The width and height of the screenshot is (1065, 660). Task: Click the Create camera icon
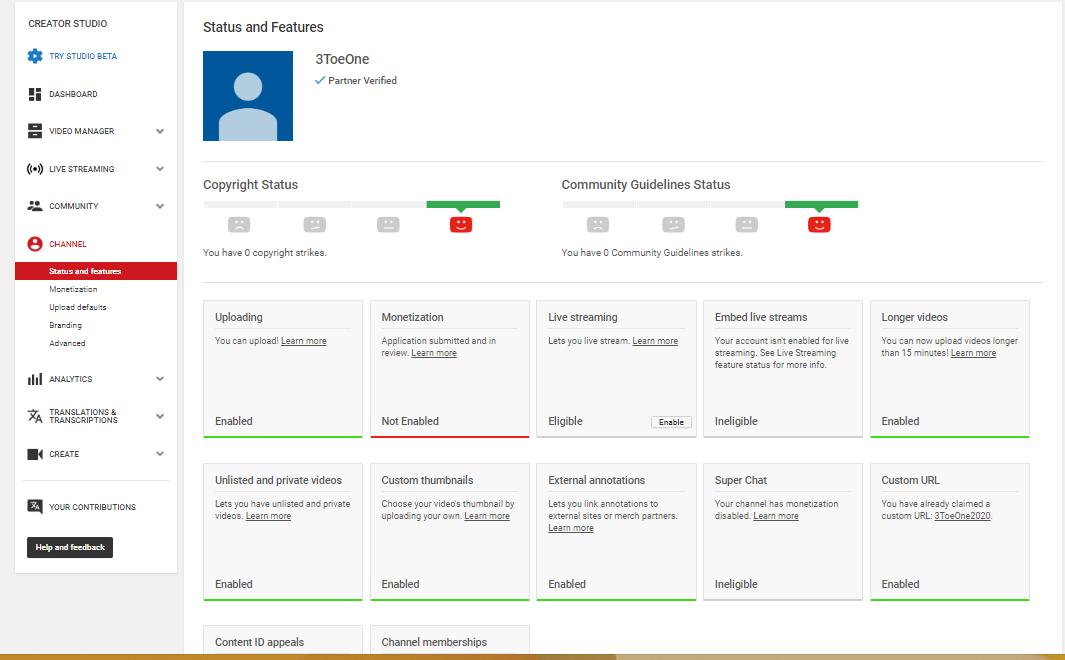point(35,454)
